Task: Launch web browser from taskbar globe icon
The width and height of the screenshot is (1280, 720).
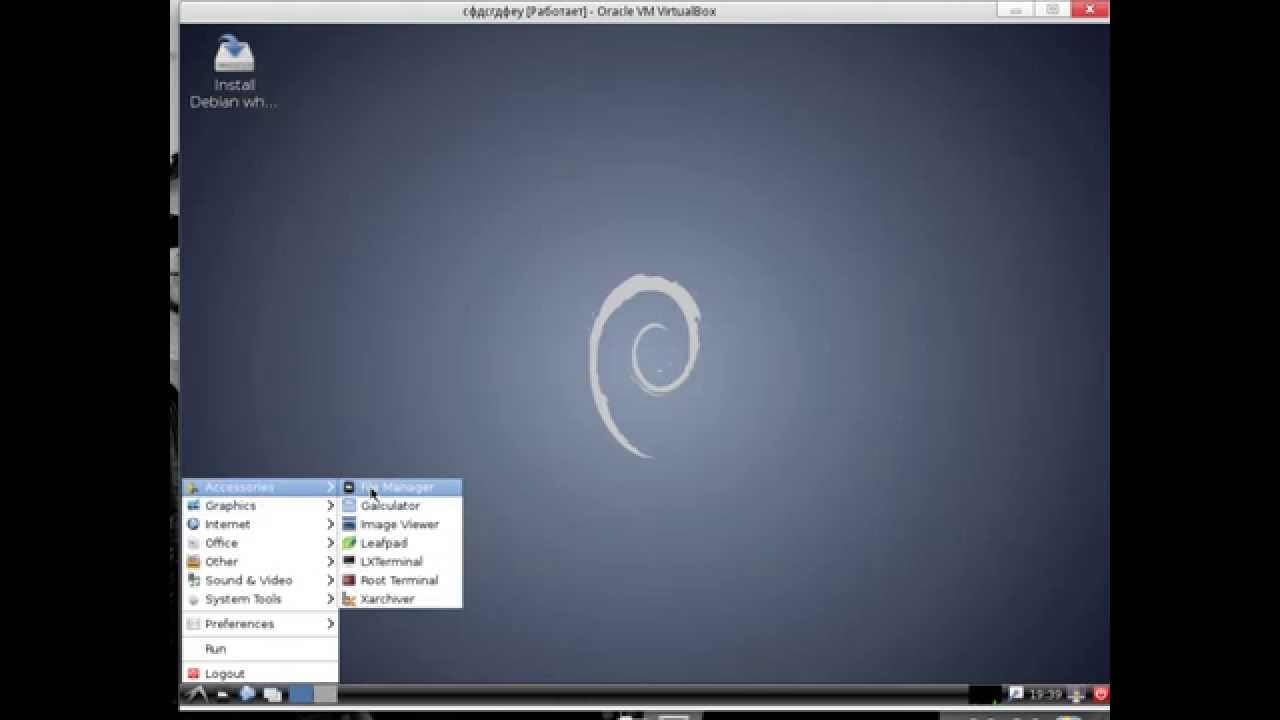Action: pos(247,694)
